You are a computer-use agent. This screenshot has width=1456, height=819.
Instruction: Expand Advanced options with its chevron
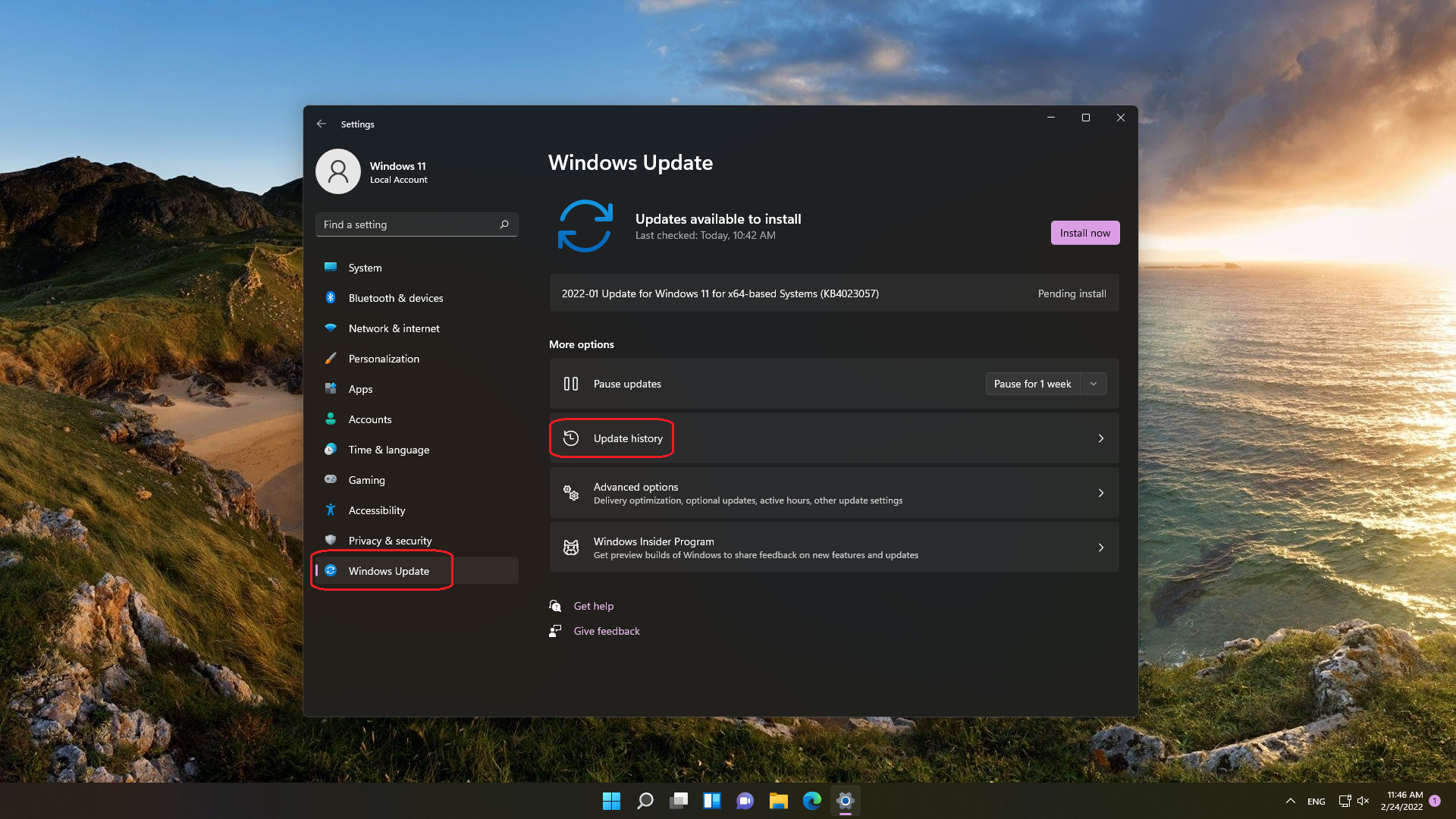point(1101,493)
